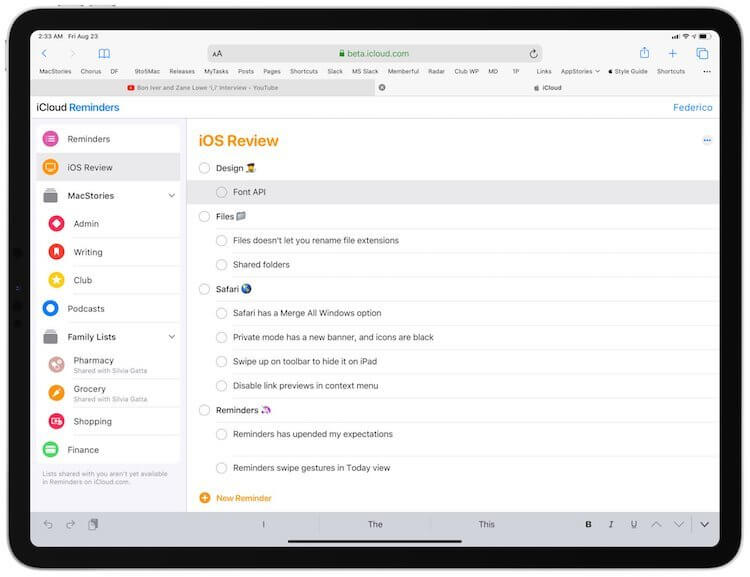This screenshot has width=750, height=577.
Task: Redo with keyboard bar redo arrow
Action: pos(70,524)
